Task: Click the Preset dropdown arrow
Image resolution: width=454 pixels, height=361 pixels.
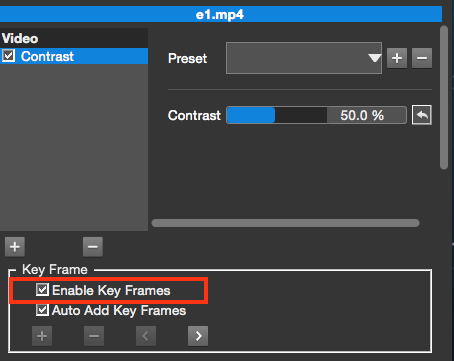Action: pos(375,58)
